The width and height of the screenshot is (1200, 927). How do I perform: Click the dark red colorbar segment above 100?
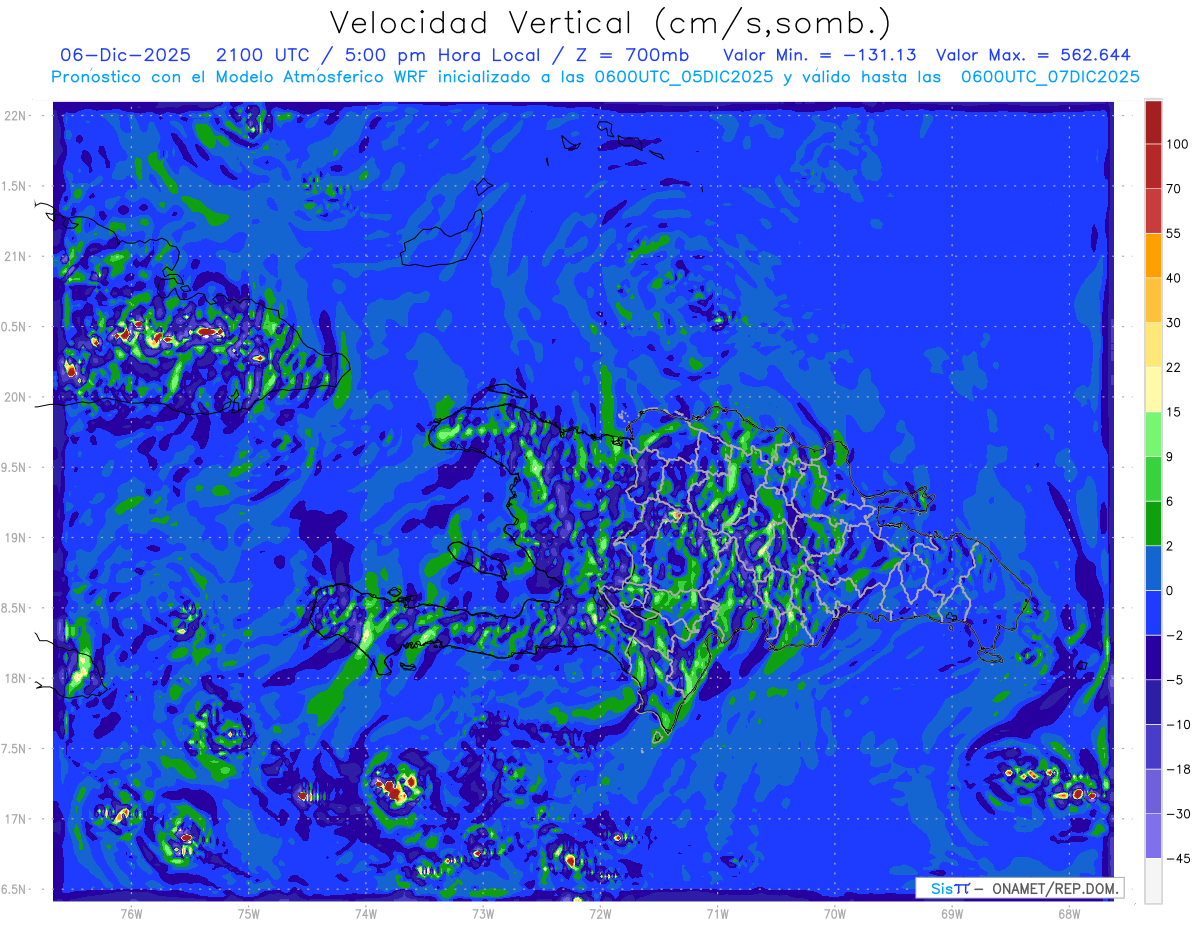pos(1153,122)
